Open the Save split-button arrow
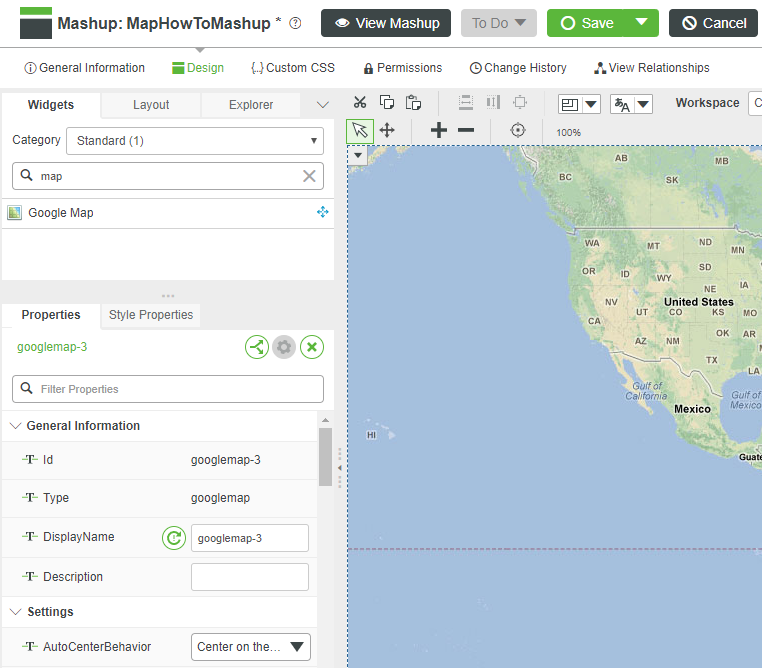 [641, 23]
